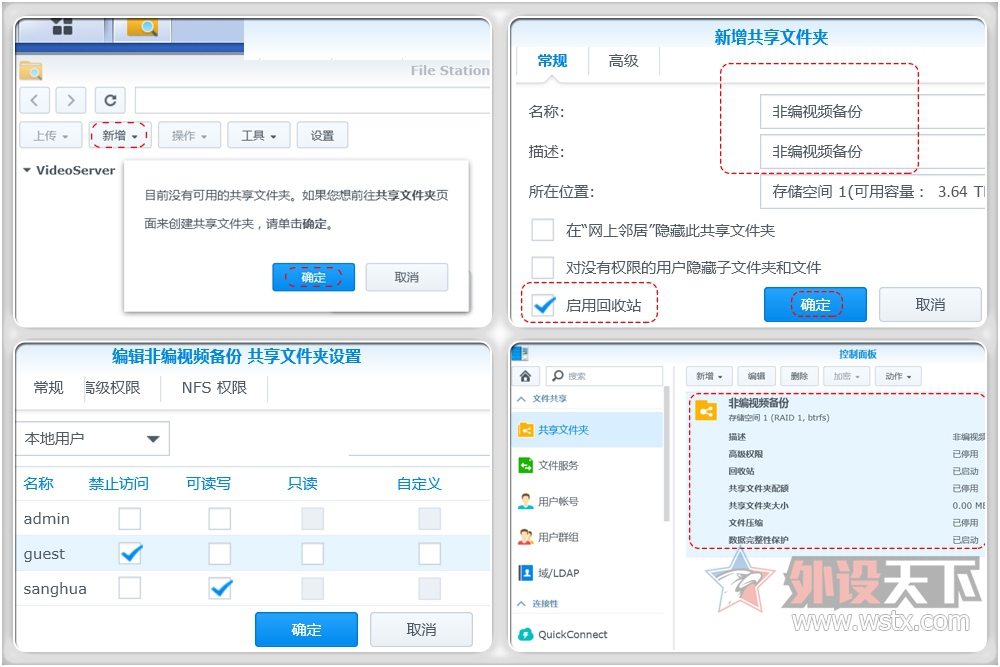Viewport: 1000px width, 667px height.
Task: Click 确定 in 新增共享文件夹 dialog
Action: 815,304
